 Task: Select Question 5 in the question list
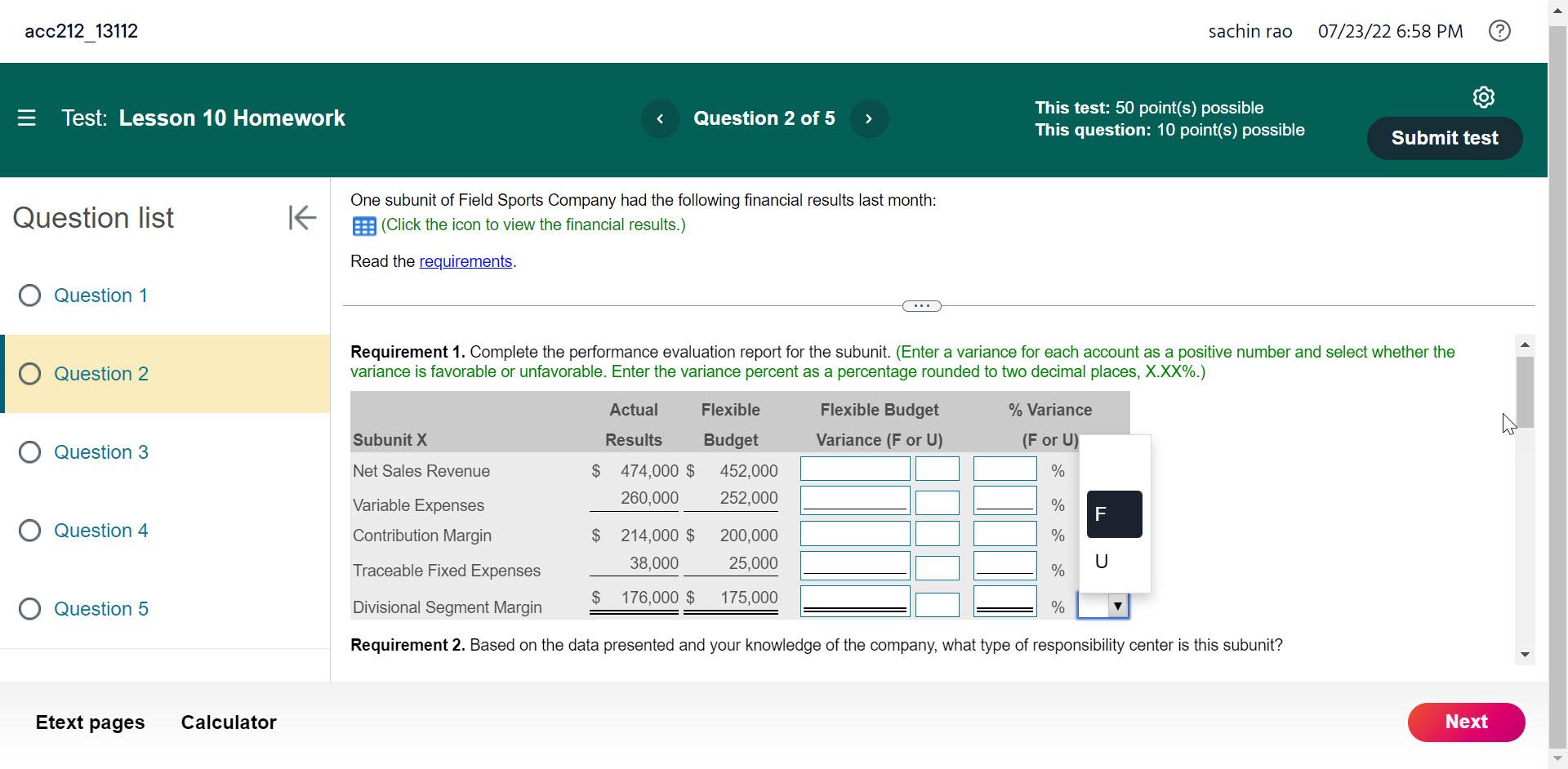pyautogui.click(x=165, y=609)
